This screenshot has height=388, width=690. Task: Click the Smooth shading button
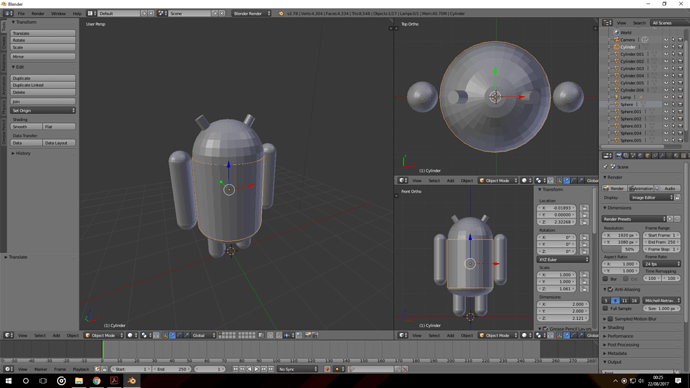(26, 127)
